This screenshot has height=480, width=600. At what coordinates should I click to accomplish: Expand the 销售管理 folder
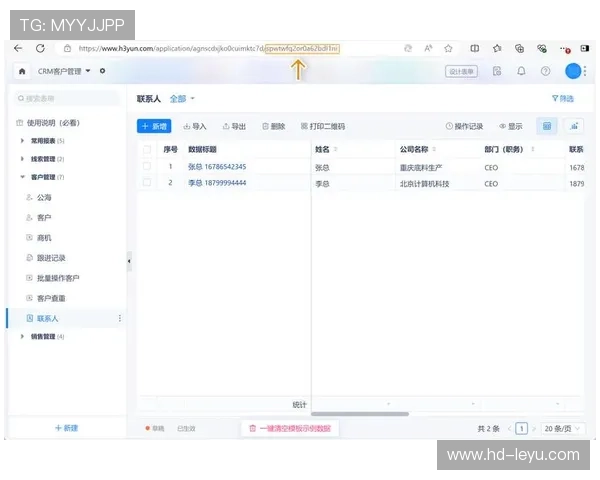tap(23, 337)
